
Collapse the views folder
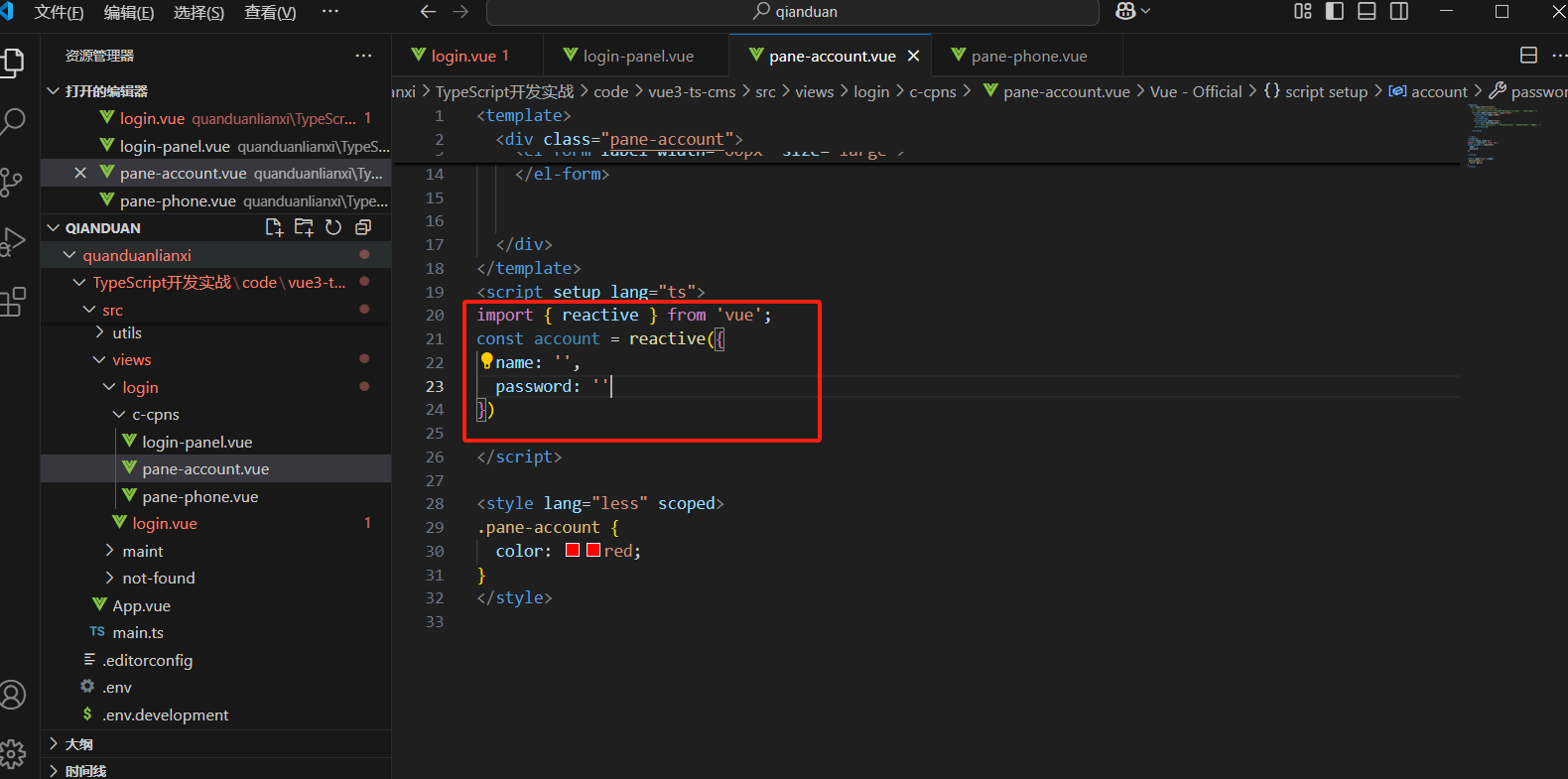click(x=99, y=359)
